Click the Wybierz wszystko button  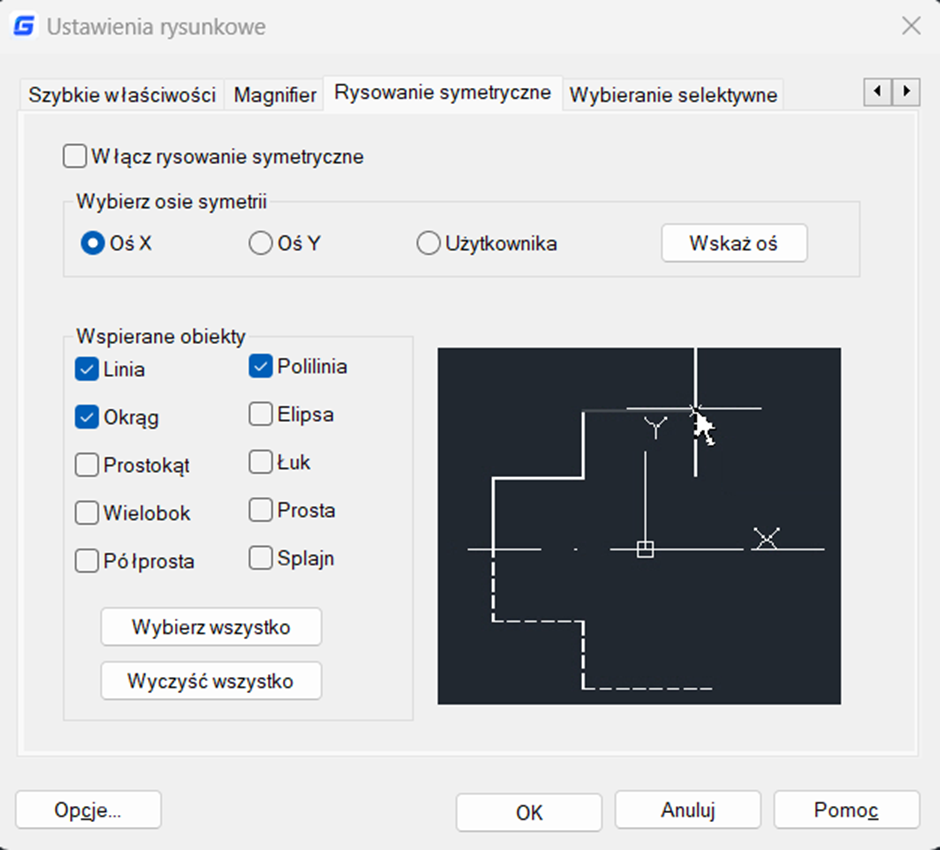(211, 628)
